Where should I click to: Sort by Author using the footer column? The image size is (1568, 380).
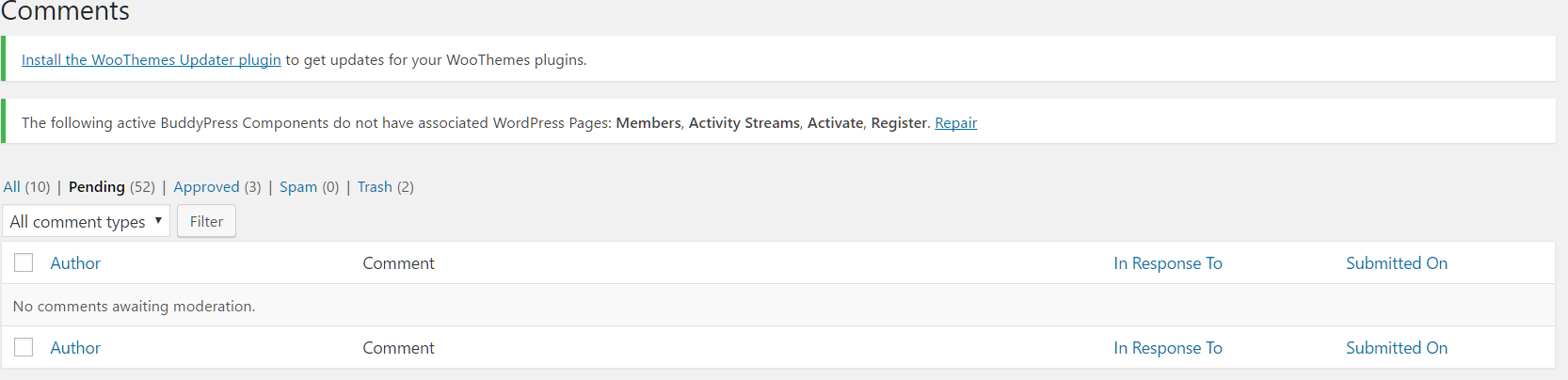(75, 348)
